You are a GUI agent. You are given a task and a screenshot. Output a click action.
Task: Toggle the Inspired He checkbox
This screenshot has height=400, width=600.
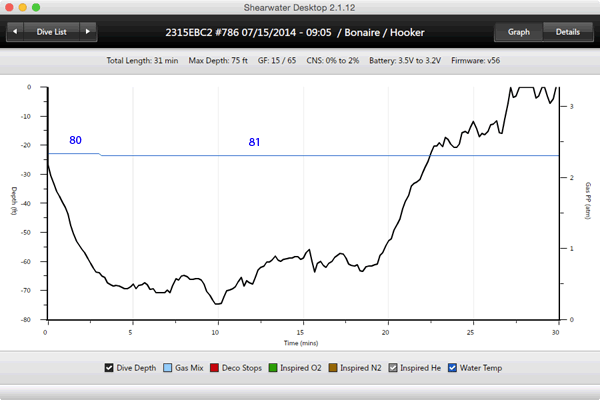coord(394,368)
